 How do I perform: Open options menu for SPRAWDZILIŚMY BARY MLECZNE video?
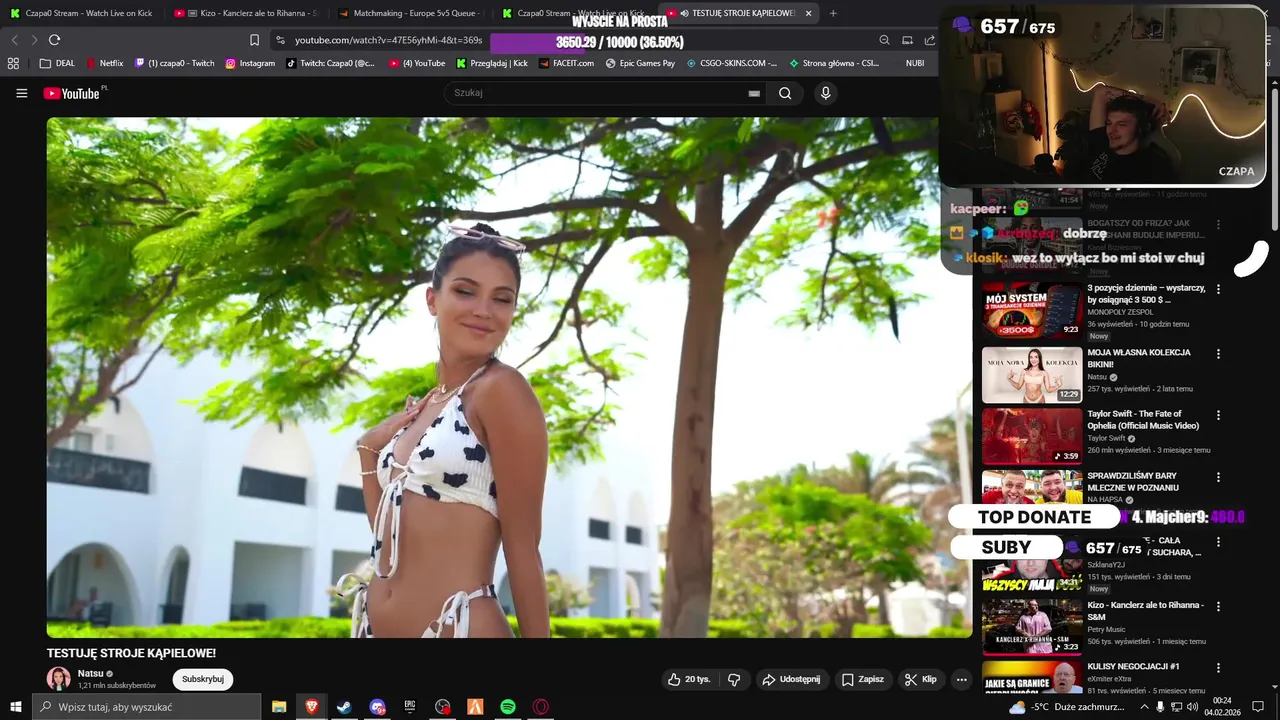tap(1218, 477)
